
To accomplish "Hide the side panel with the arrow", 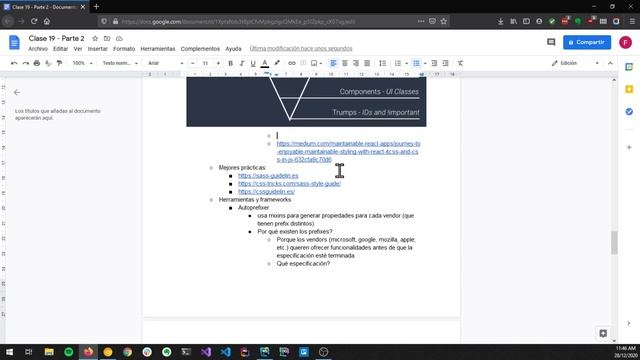I will pos(629,323).
